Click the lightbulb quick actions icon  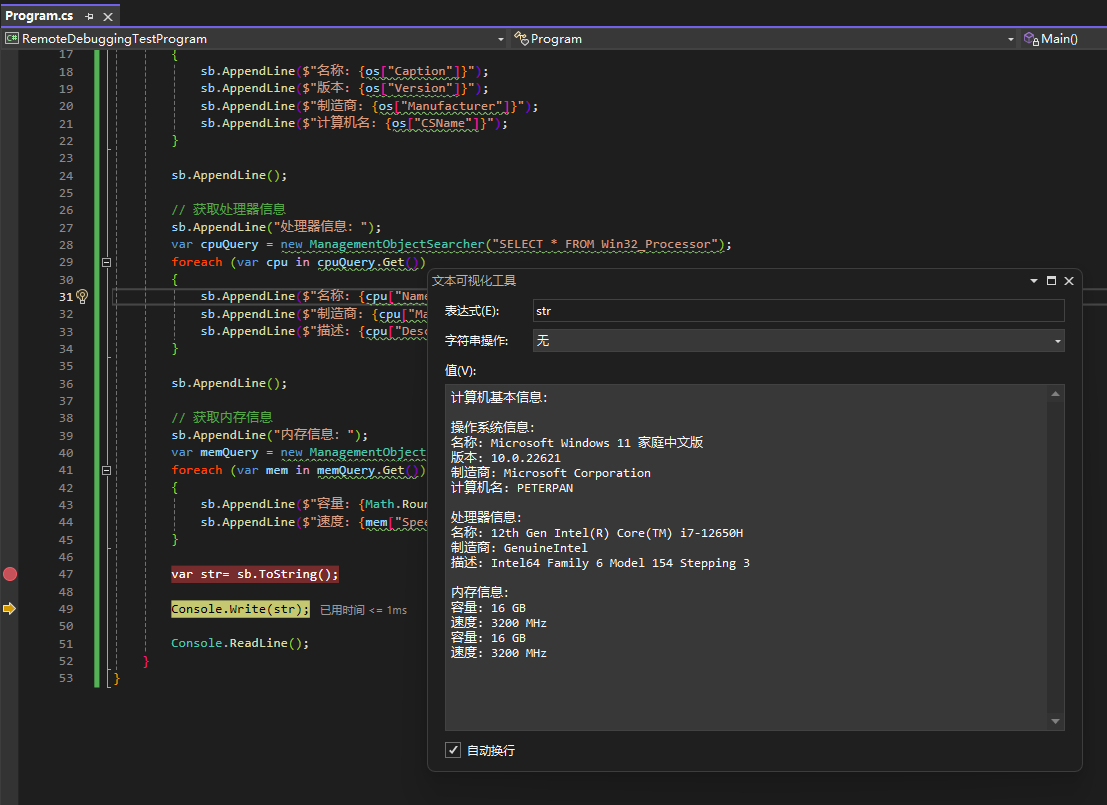82,296
